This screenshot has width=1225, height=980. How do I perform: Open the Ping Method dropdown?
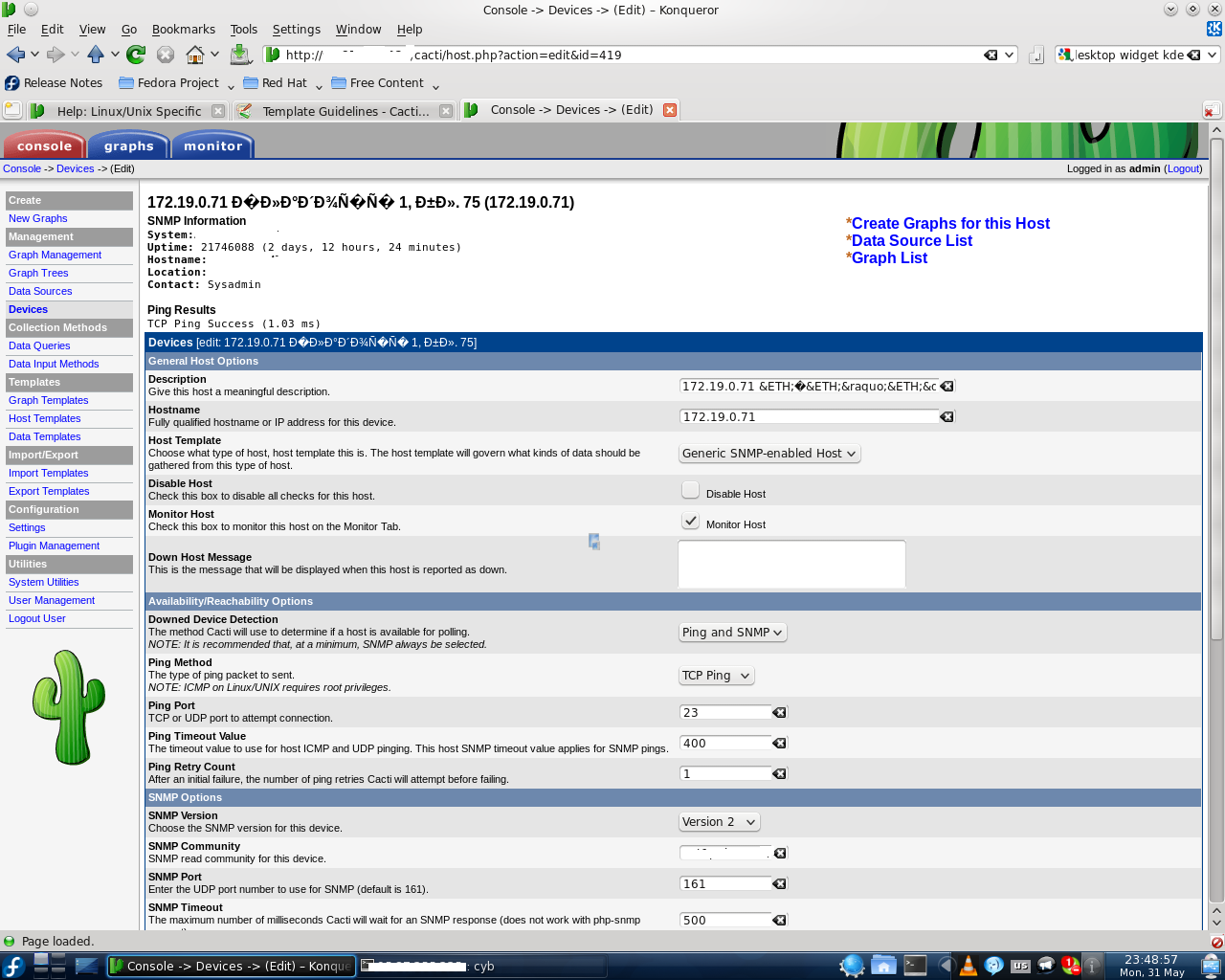pos(716,676)
